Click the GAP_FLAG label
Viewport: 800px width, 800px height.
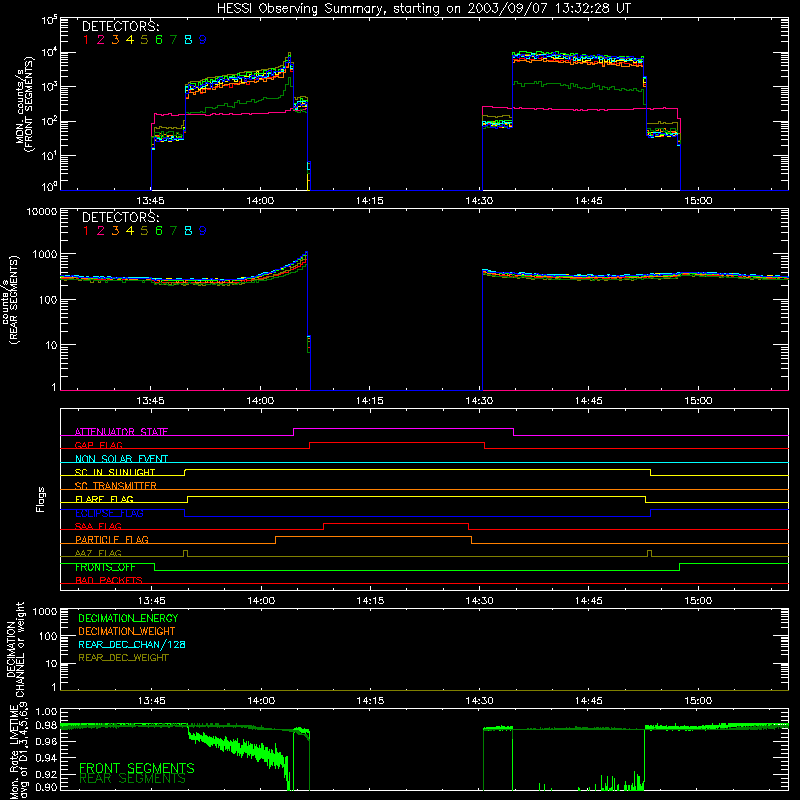(x=98, y=445)
